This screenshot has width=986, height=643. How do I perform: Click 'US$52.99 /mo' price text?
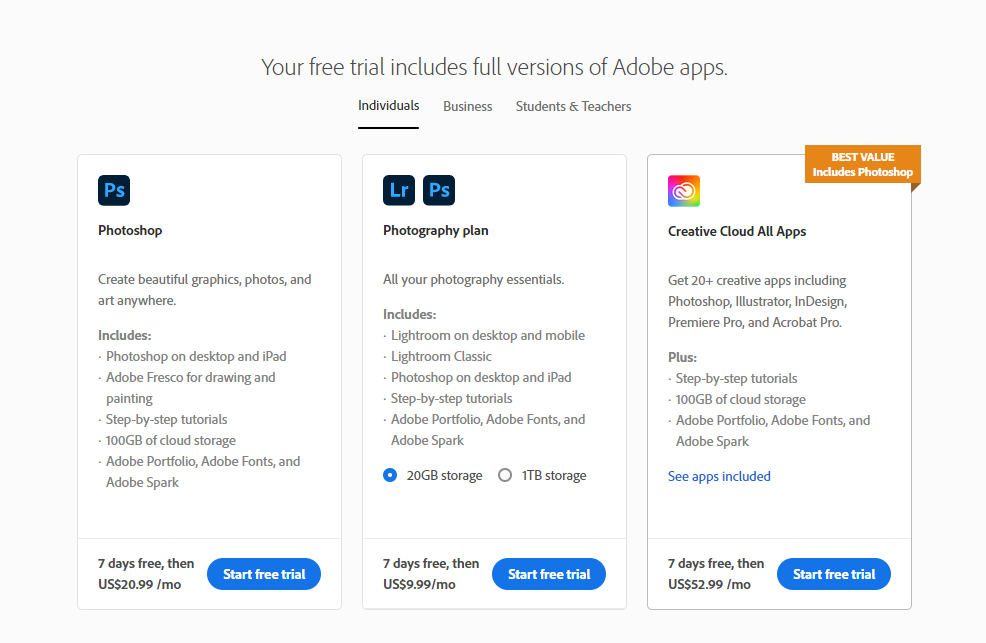(709, 585)
